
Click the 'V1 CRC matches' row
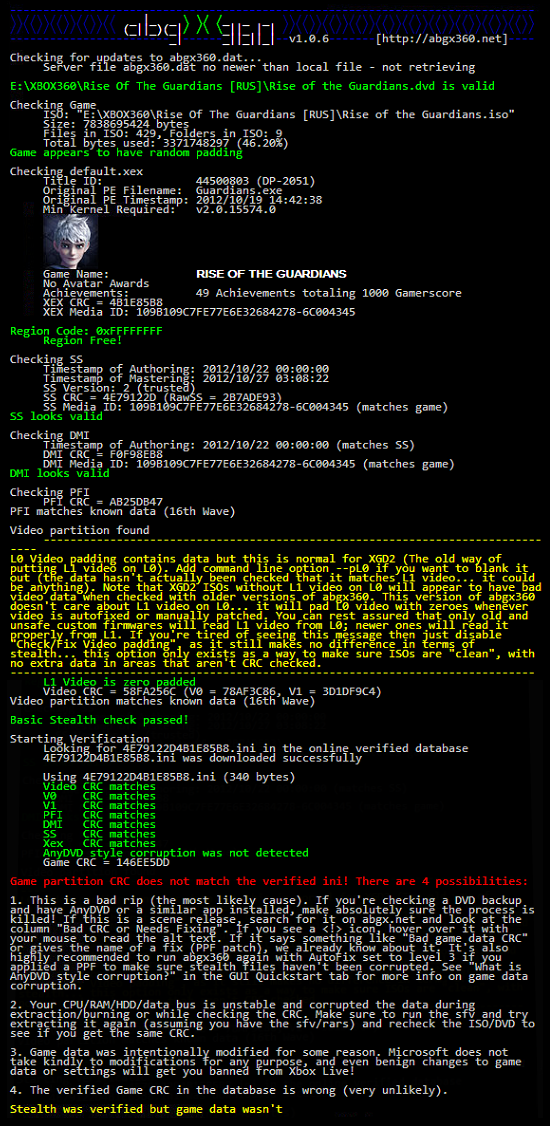(x=99, y=805)
